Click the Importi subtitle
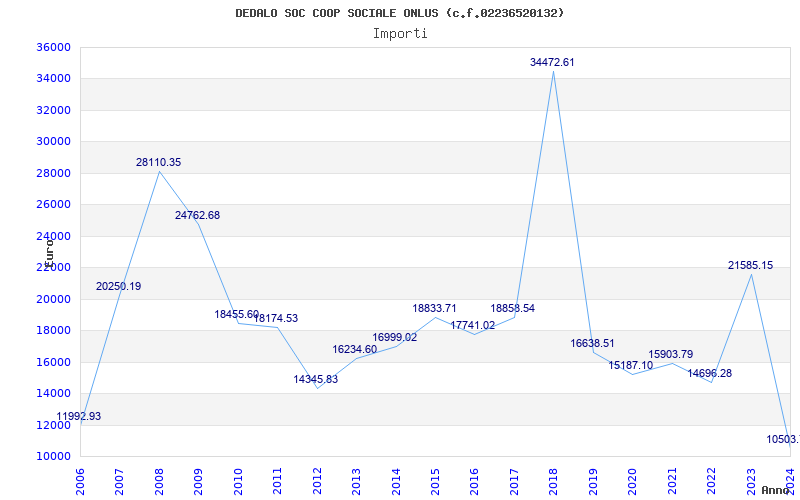 click(x=400, y=34)
